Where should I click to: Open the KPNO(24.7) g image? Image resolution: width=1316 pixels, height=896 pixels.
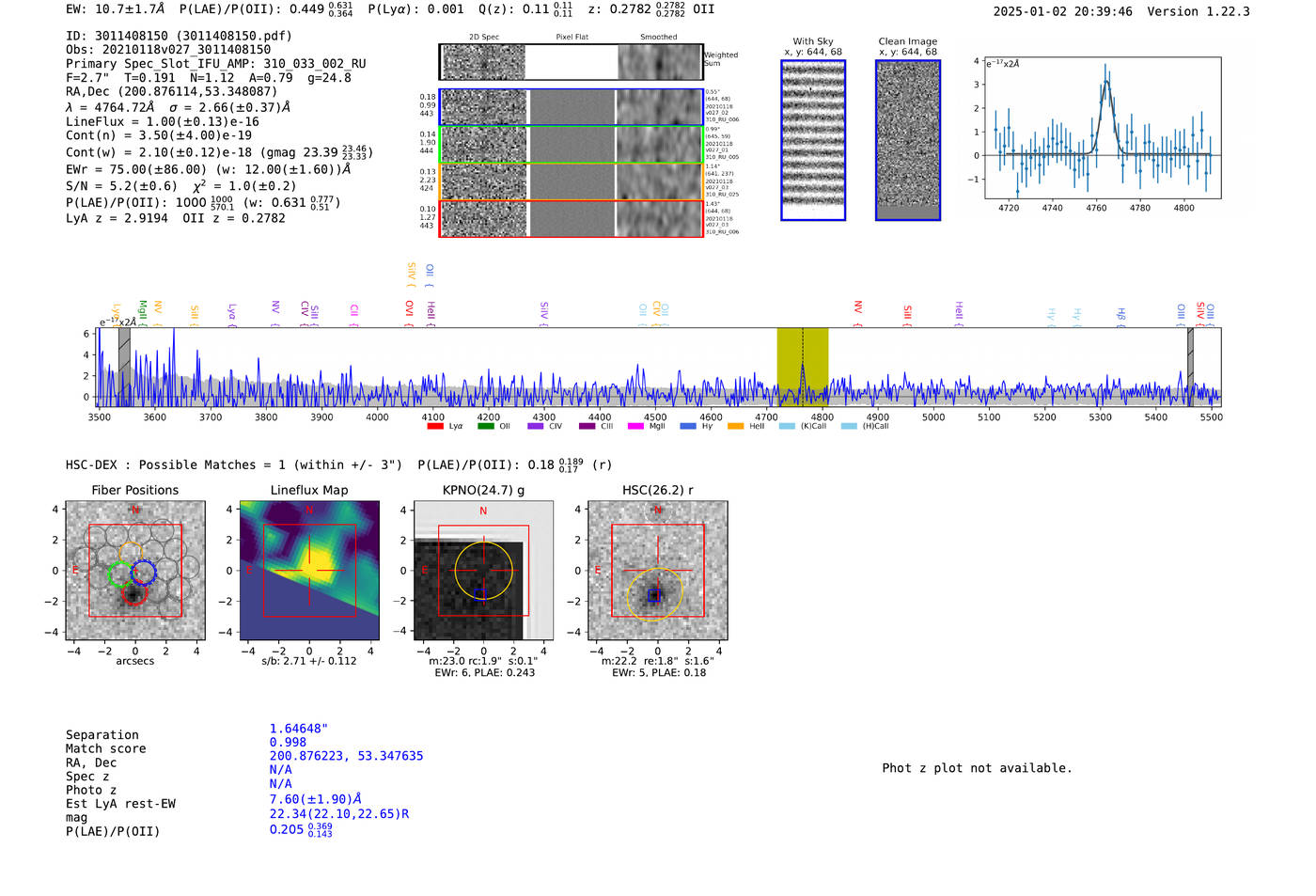(x=484, y=571)
